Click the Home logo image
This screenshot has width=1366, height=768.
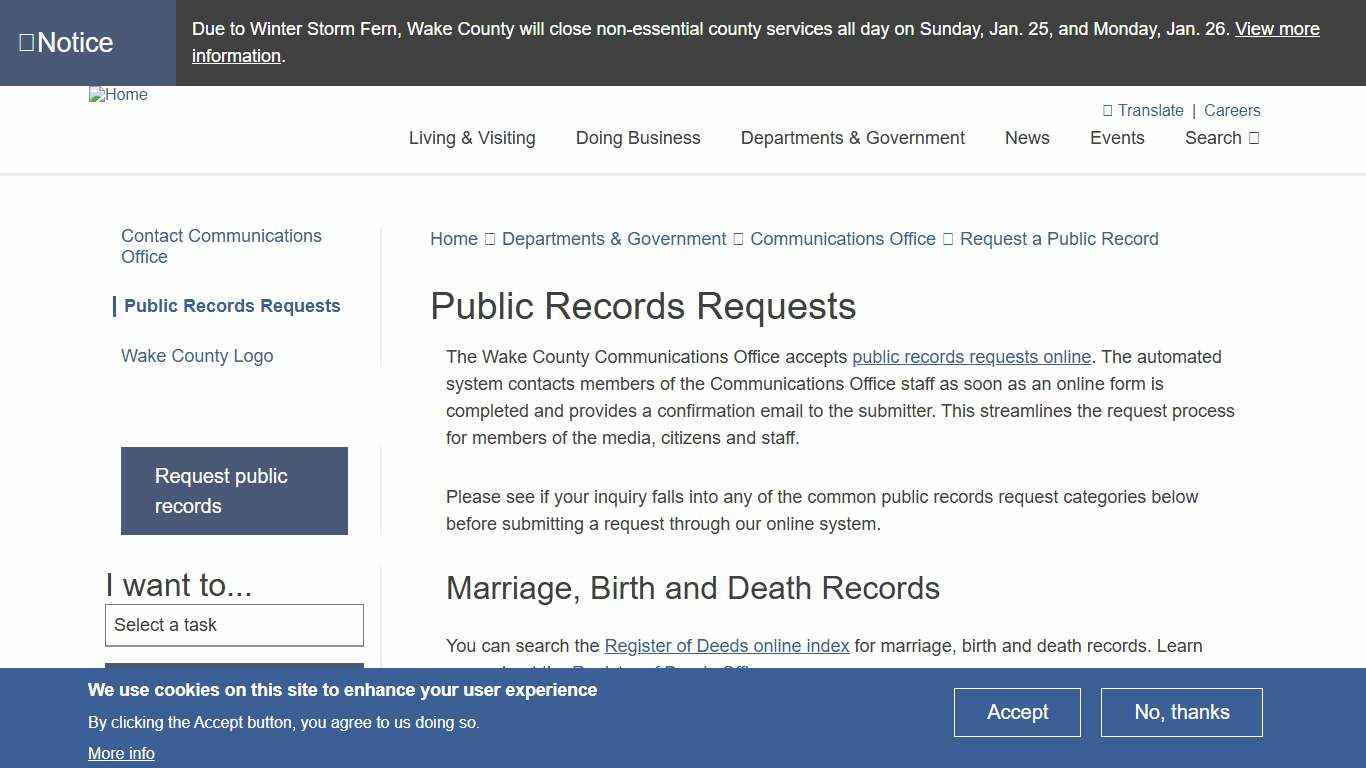click(118, 95)
